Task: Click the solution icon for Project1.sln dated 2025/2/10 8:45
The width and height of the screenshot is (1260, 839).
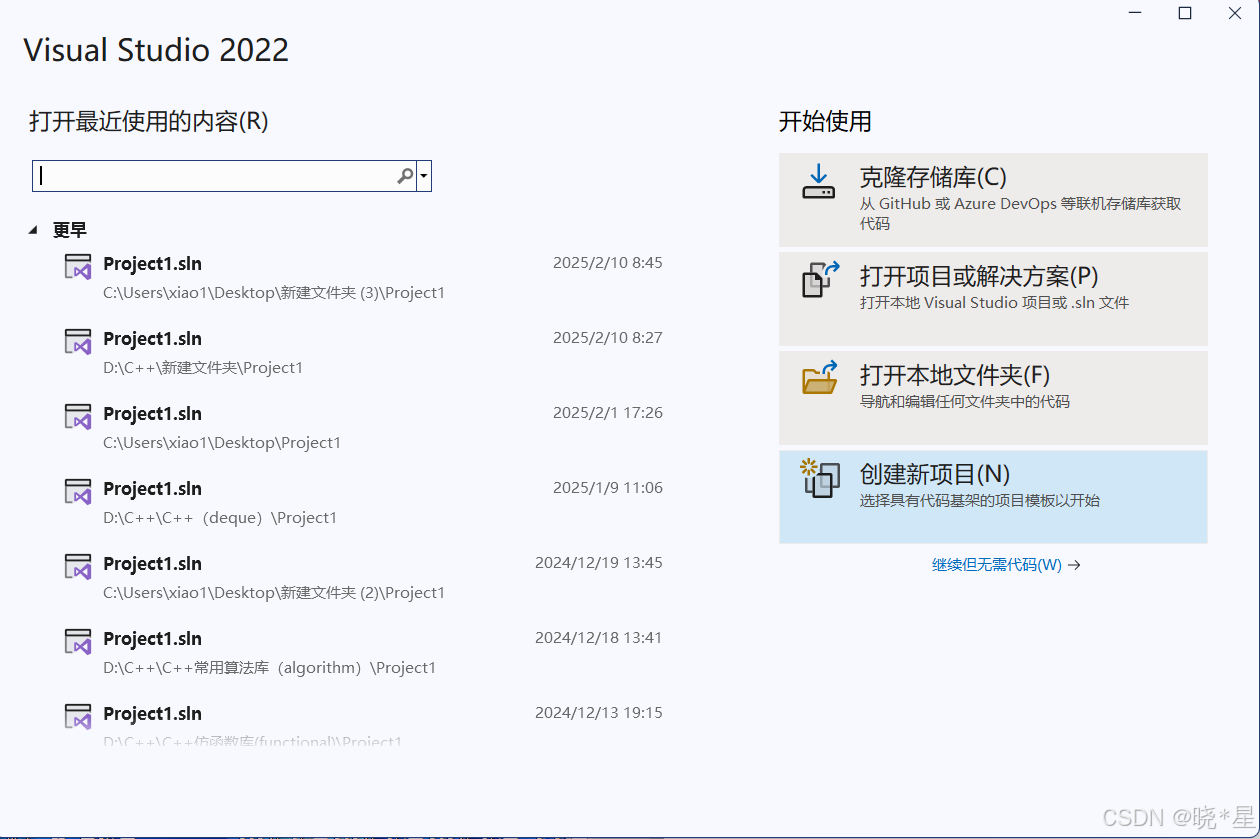Action: tap(78, 266)
